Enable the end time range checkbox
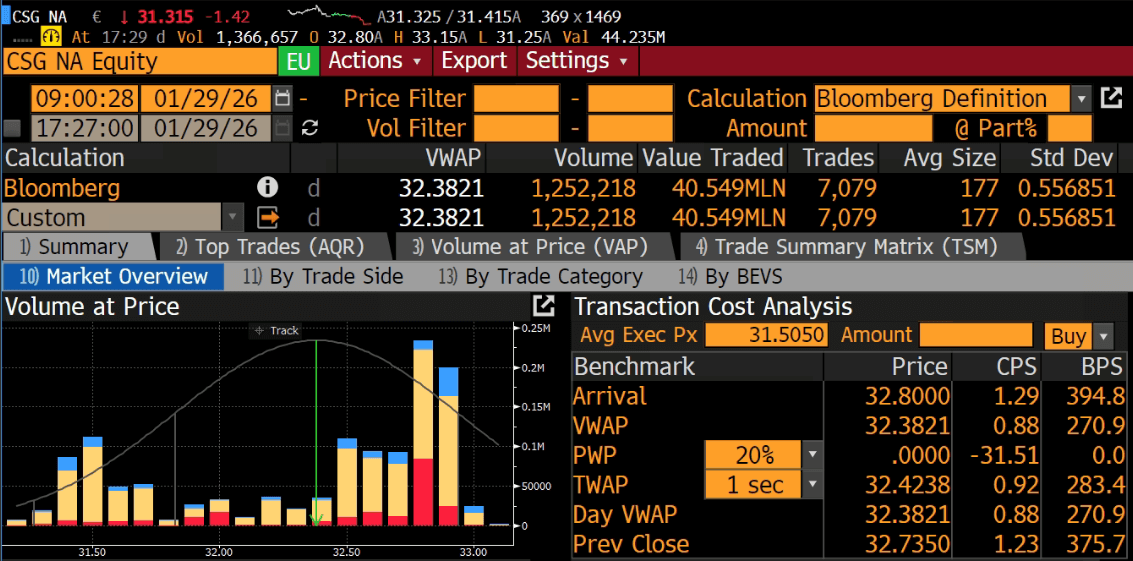This screenshot has height=561, width=1133. click(12, 128)
